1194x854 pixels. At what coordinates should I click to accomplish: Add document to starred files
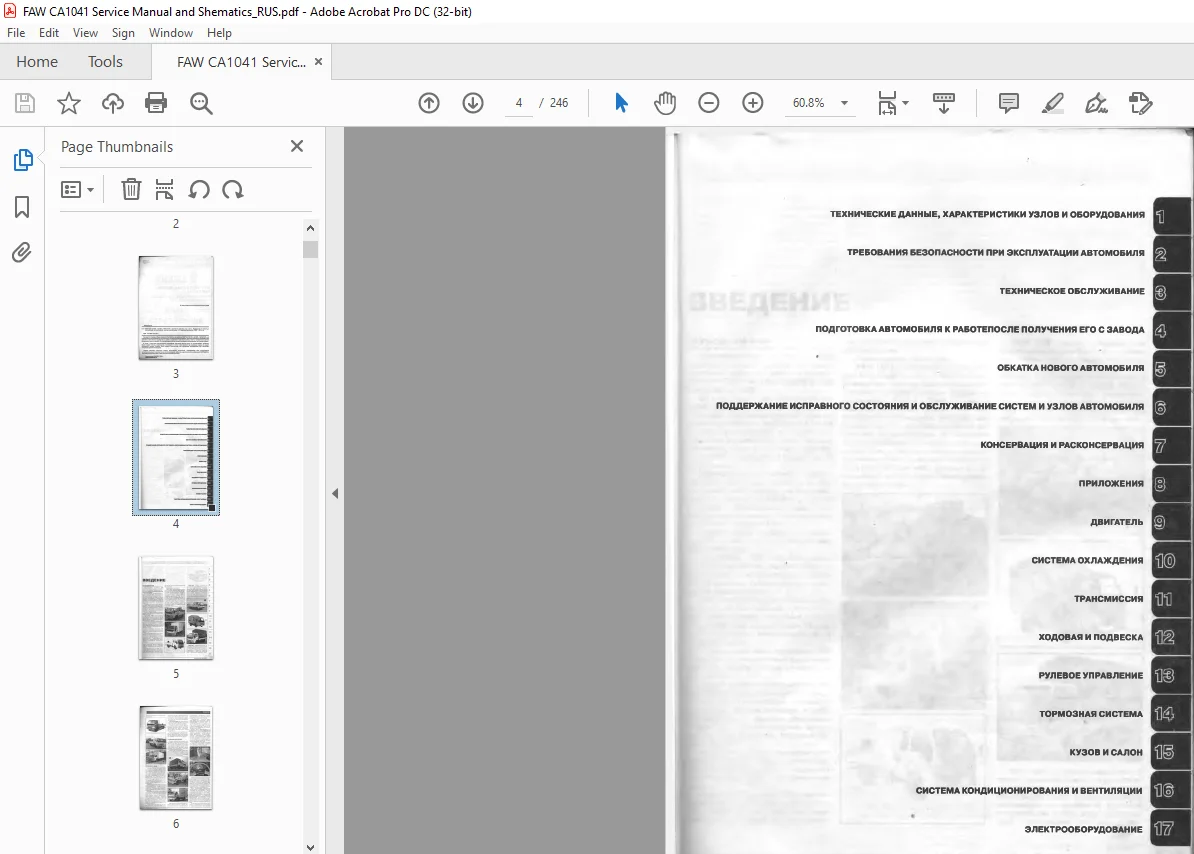coord(69,103)
